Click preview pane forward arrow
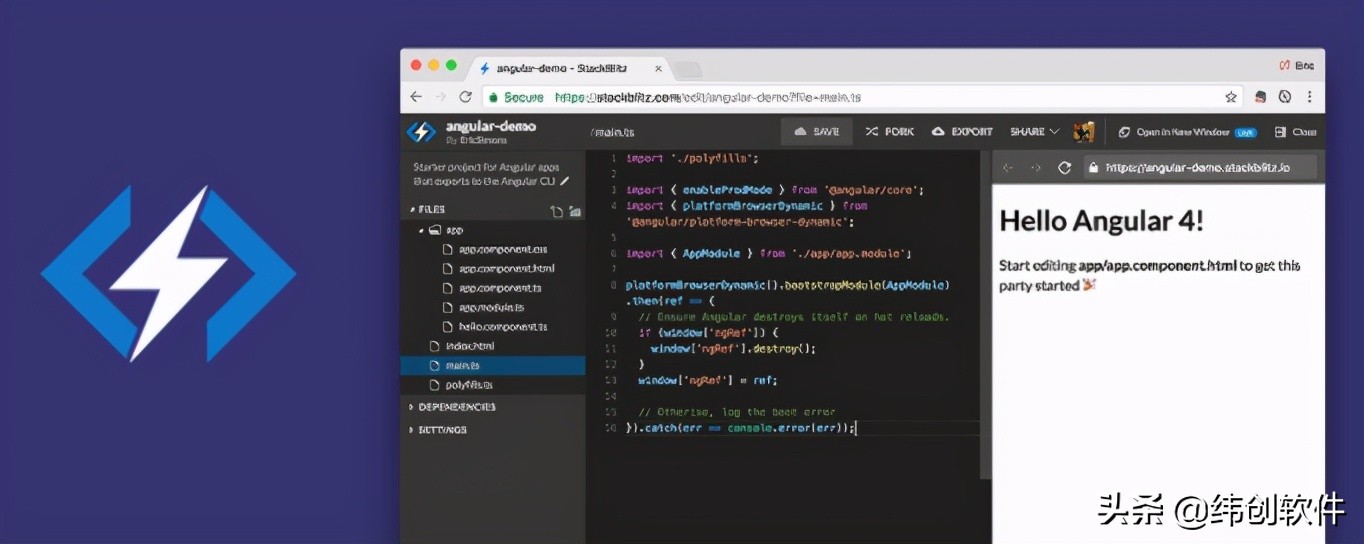This screenshot has width=1364, height=544. pos(1036,168)
